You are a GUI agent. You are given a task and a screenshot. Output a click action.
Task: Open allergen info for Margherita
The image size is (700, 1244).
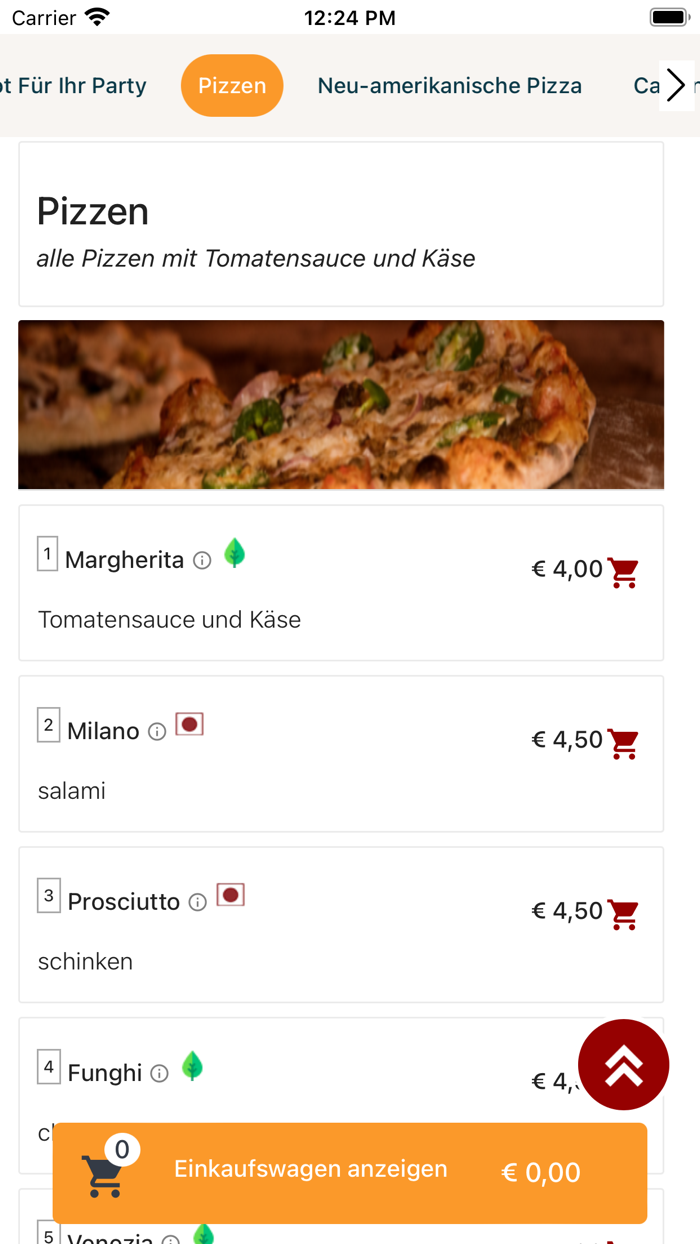(201, 560)
